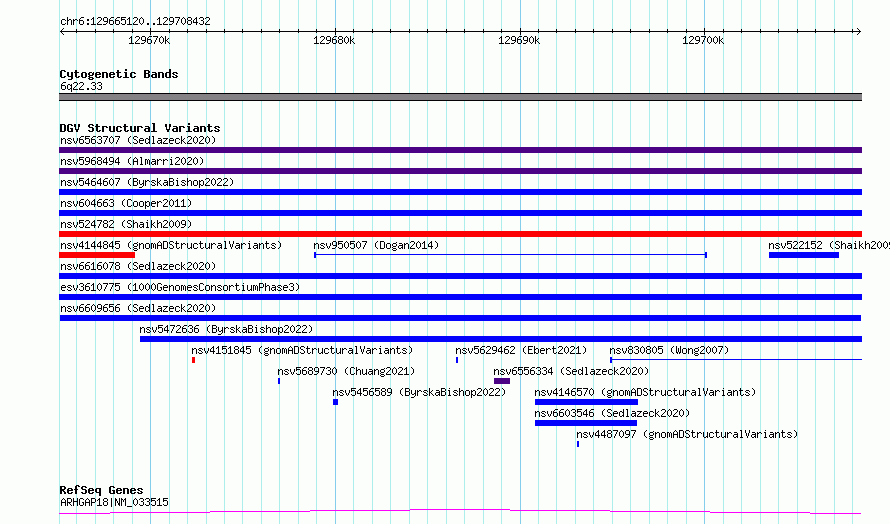Click the 129680k ruler position label

[334, 40]
